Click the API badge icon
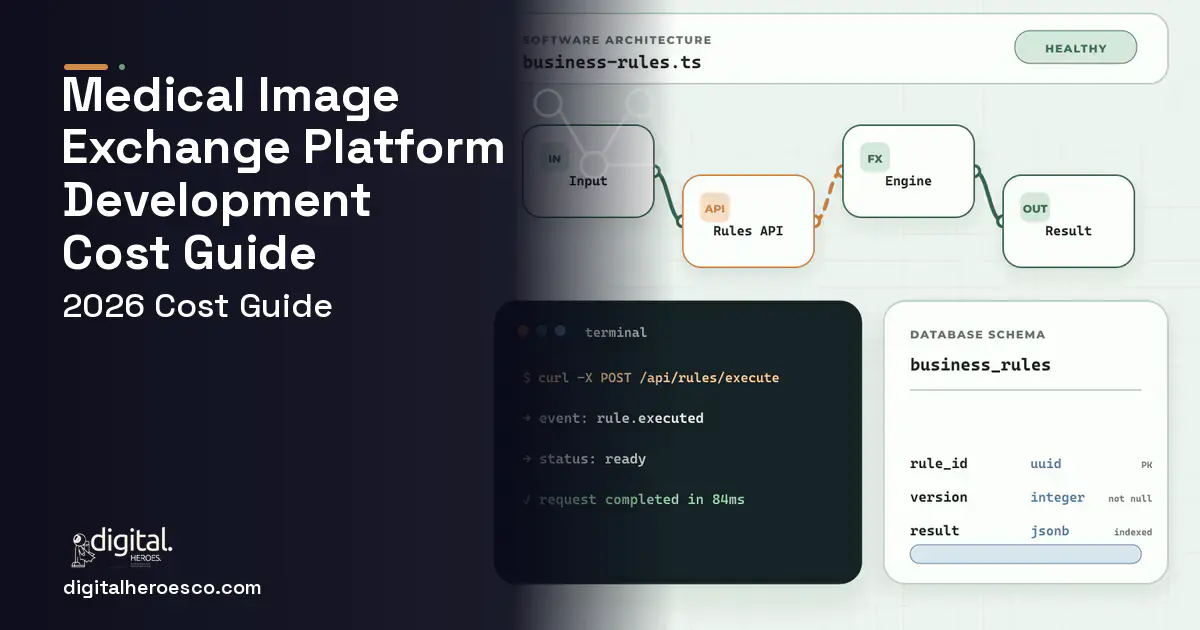Image resolution: width=1200 pixels, height=630 pixels. pos(714,208)
